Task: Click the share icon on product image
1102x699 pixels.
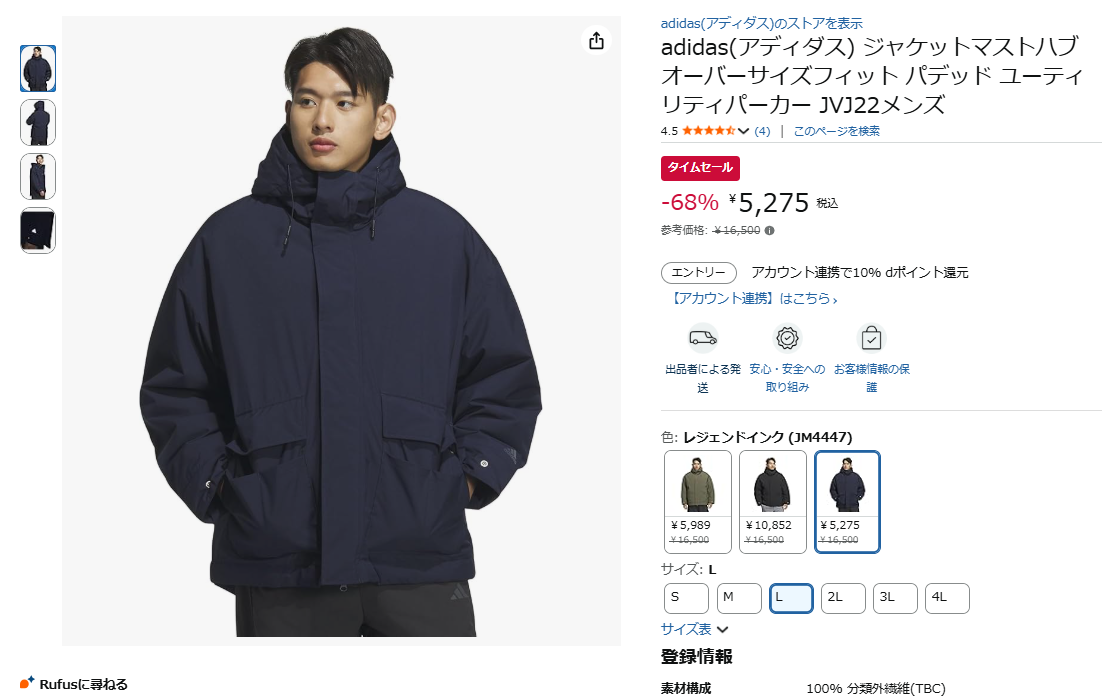Action: tap(596, 41)
